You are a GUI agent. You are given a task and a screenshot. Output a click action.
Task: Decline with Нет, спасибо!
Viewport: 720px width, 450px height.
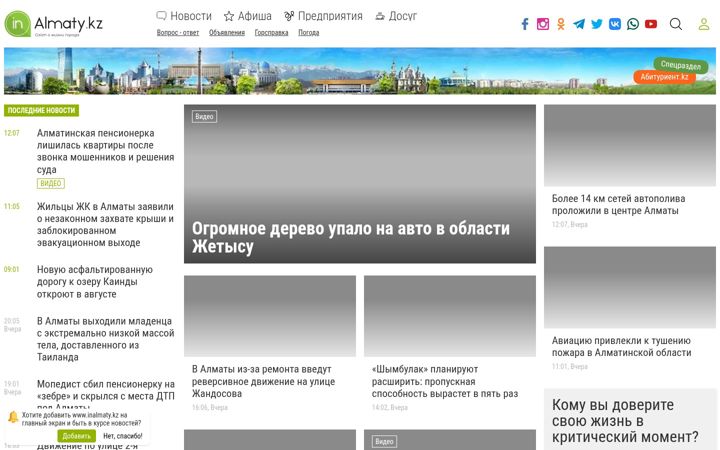(123, 436)
